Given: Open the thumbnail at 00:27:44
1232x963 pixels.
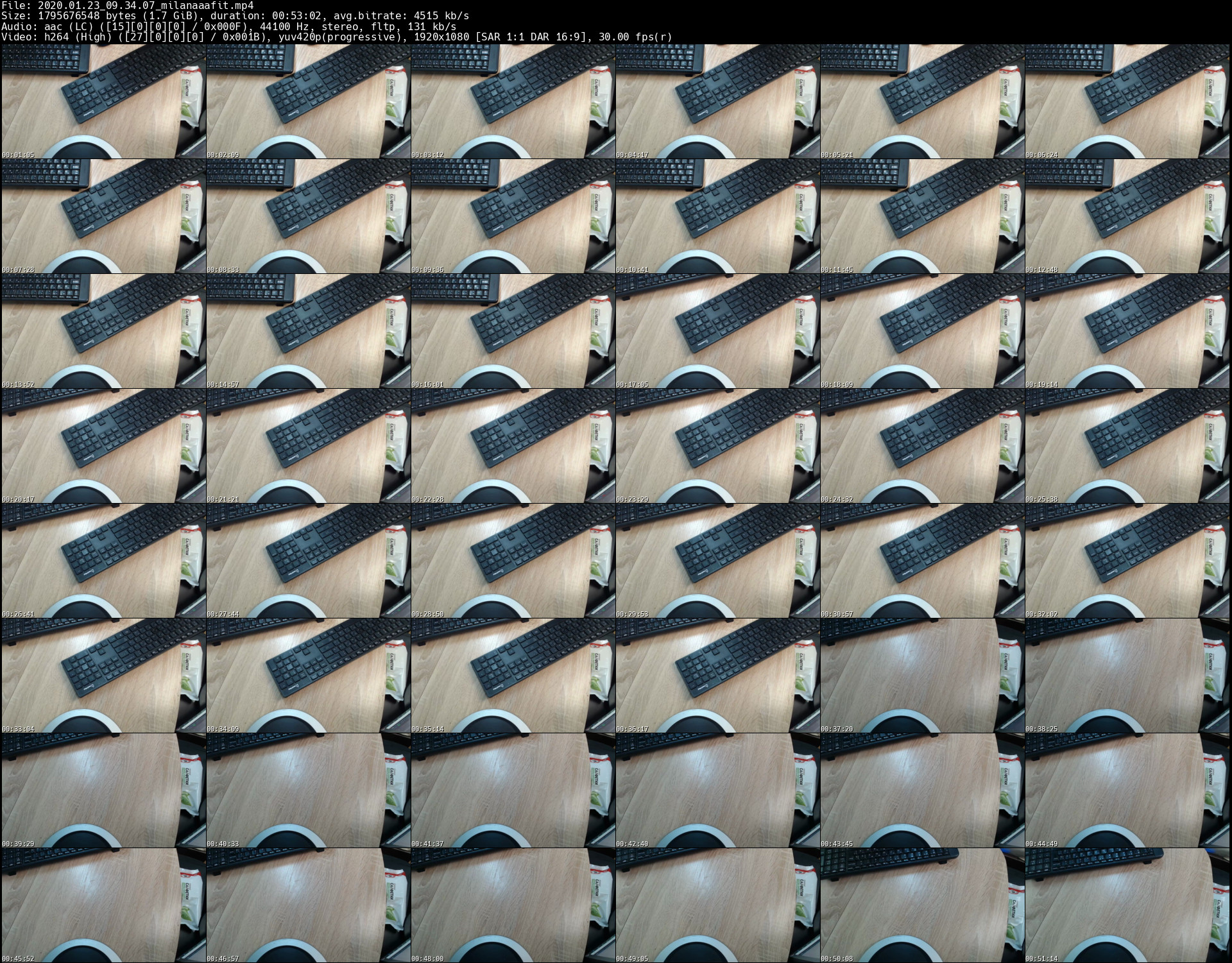Looking at the screenshot, I should (x=308, y=561).
